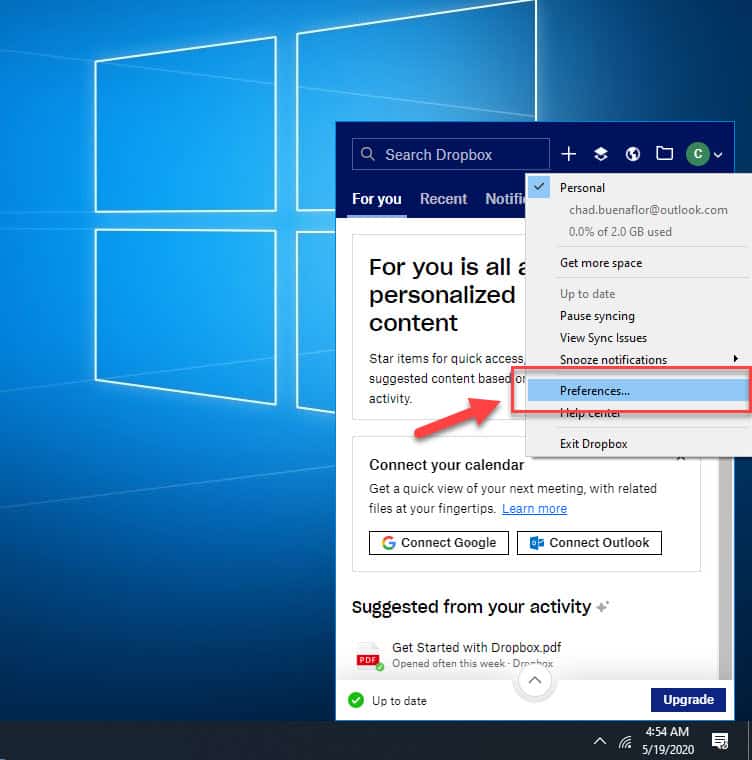The image size is (752, 760).
Task: Choose Exit Dropbox
Action: point(593,443)
